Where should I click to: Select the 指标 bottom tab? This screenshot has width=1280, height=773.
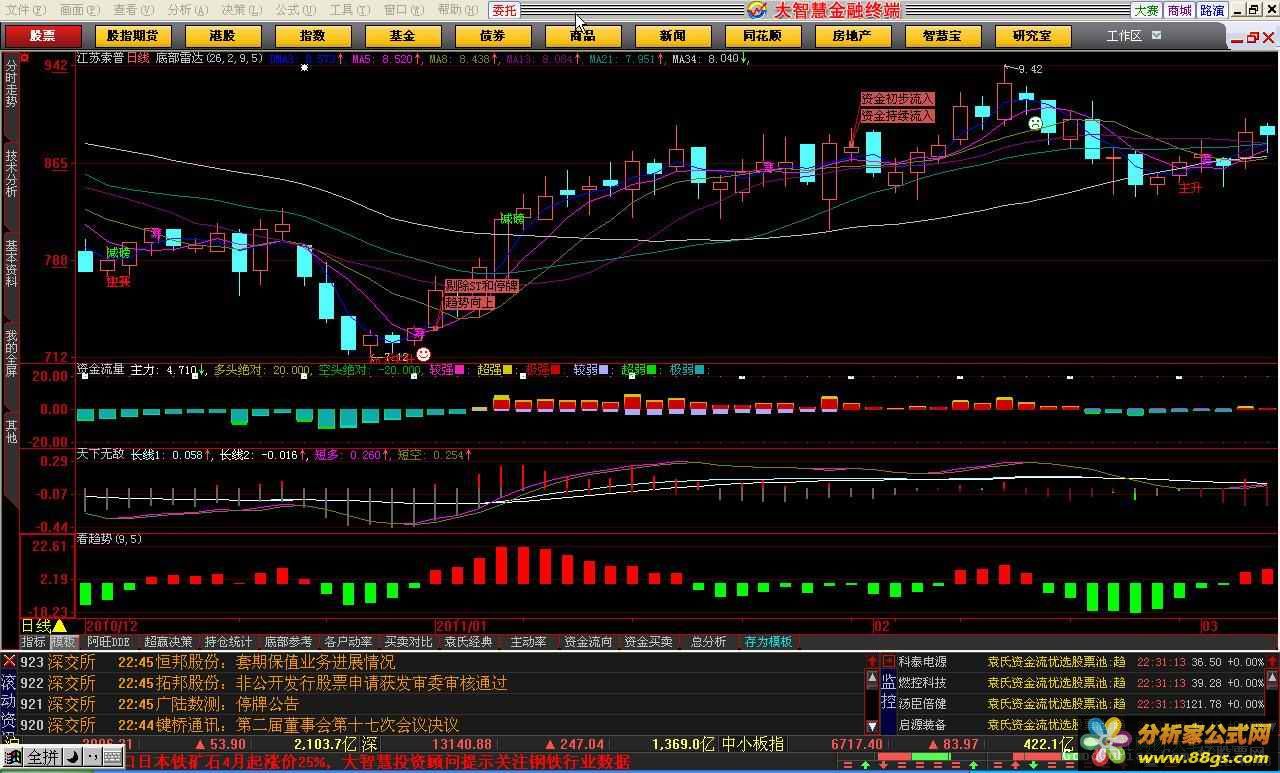click(x=33, y=642)
